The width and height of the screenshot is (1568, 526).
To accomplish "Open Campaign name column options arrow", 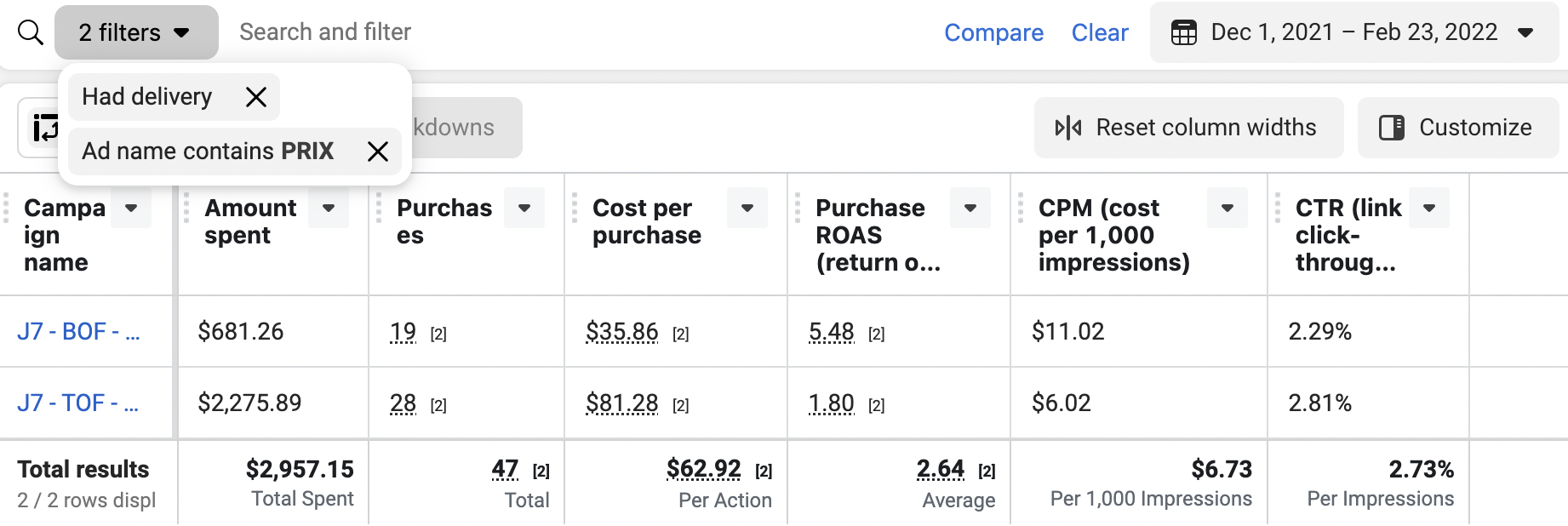I will pos(131,208).
